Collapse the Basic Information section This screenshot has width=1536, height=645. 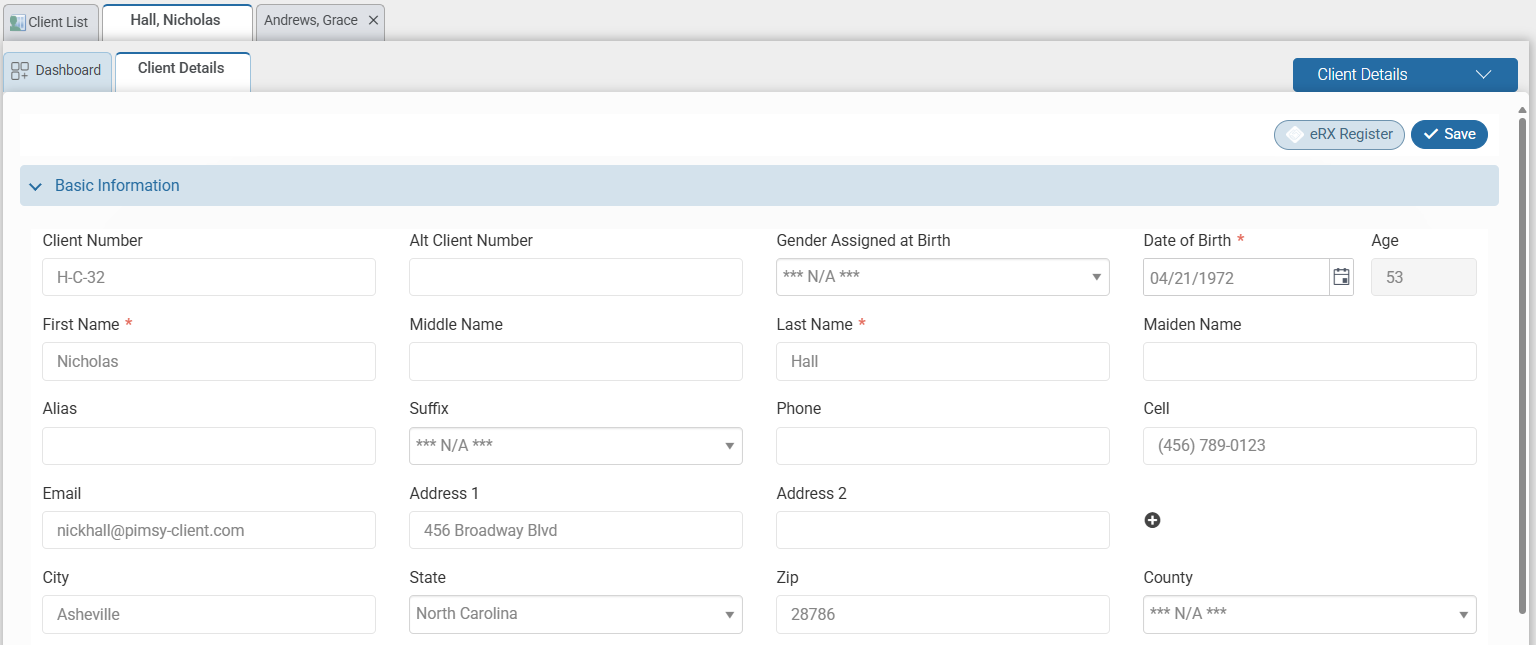35,186
